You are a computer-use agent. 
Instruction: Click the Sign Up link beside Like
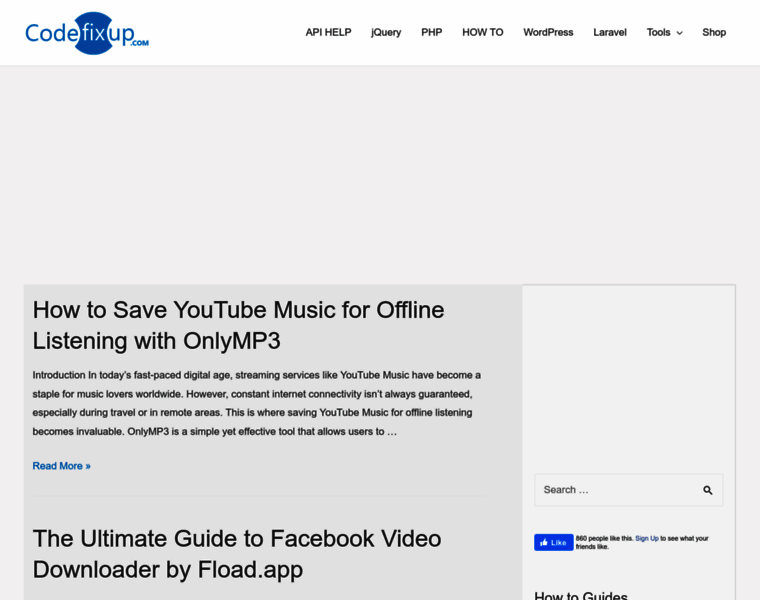[647, 538]
